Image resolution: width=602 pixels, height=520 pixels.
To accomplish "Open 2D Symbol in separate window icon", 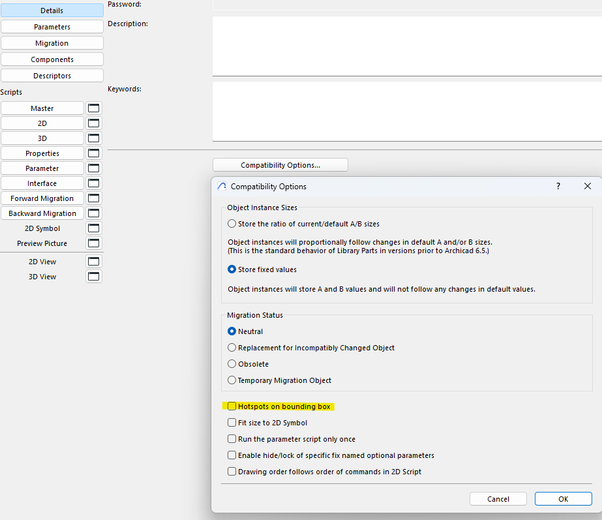I will click(93, 228).
